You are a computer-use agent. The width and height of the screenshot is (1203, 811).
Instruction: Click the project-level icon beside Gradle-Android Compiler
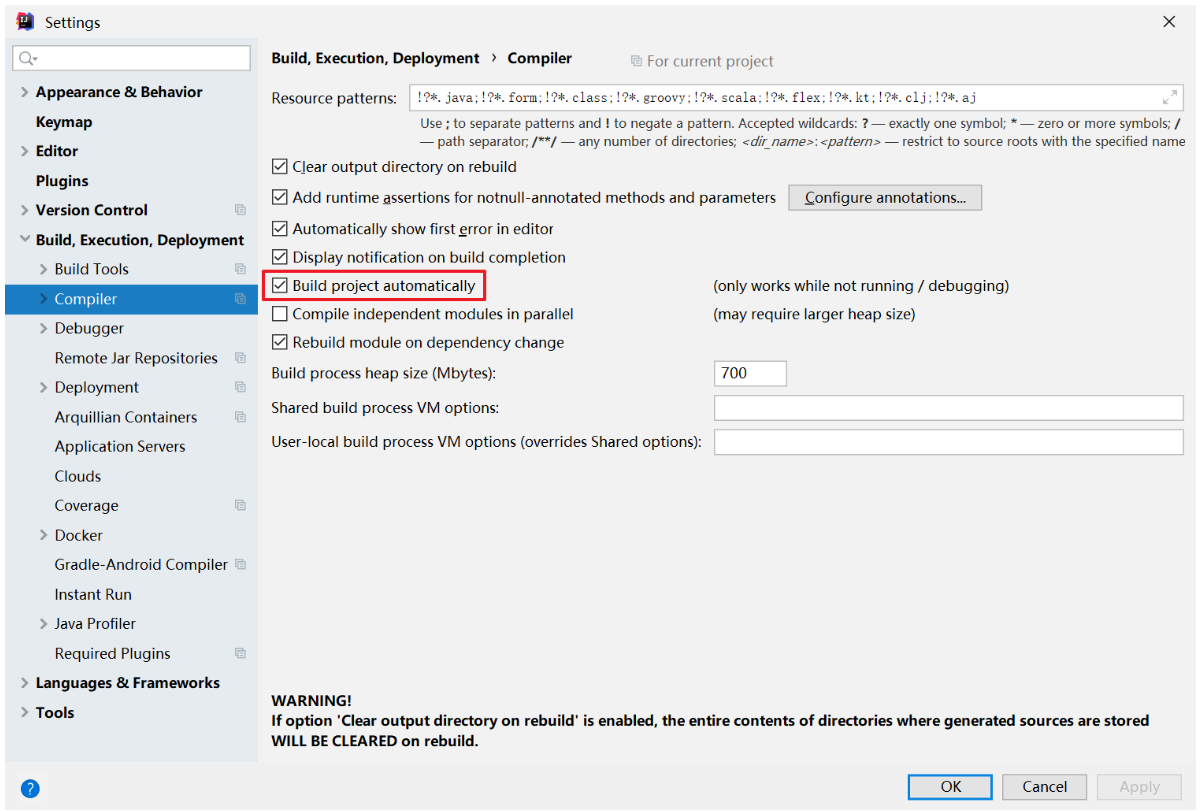(x=240, y=565)
